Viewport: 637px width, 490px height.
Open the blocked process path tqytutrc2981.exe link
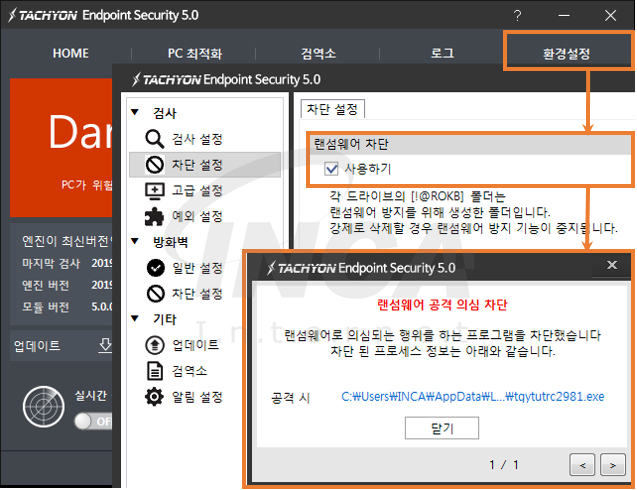472,397
